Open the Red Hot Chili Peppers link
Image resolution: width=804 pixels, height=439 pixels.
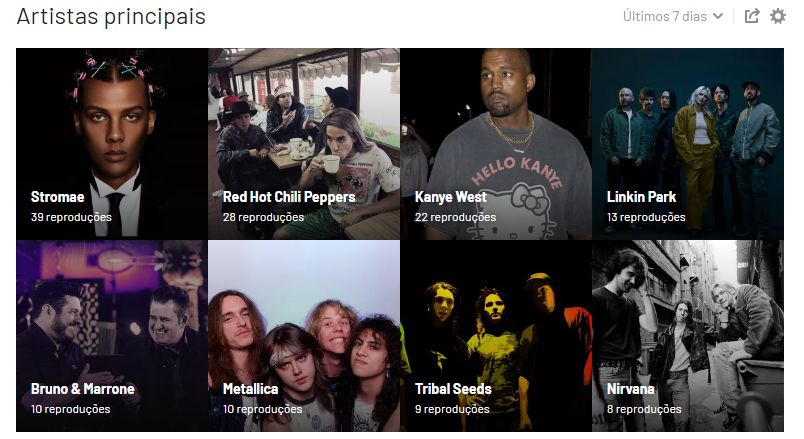point(289,197)
